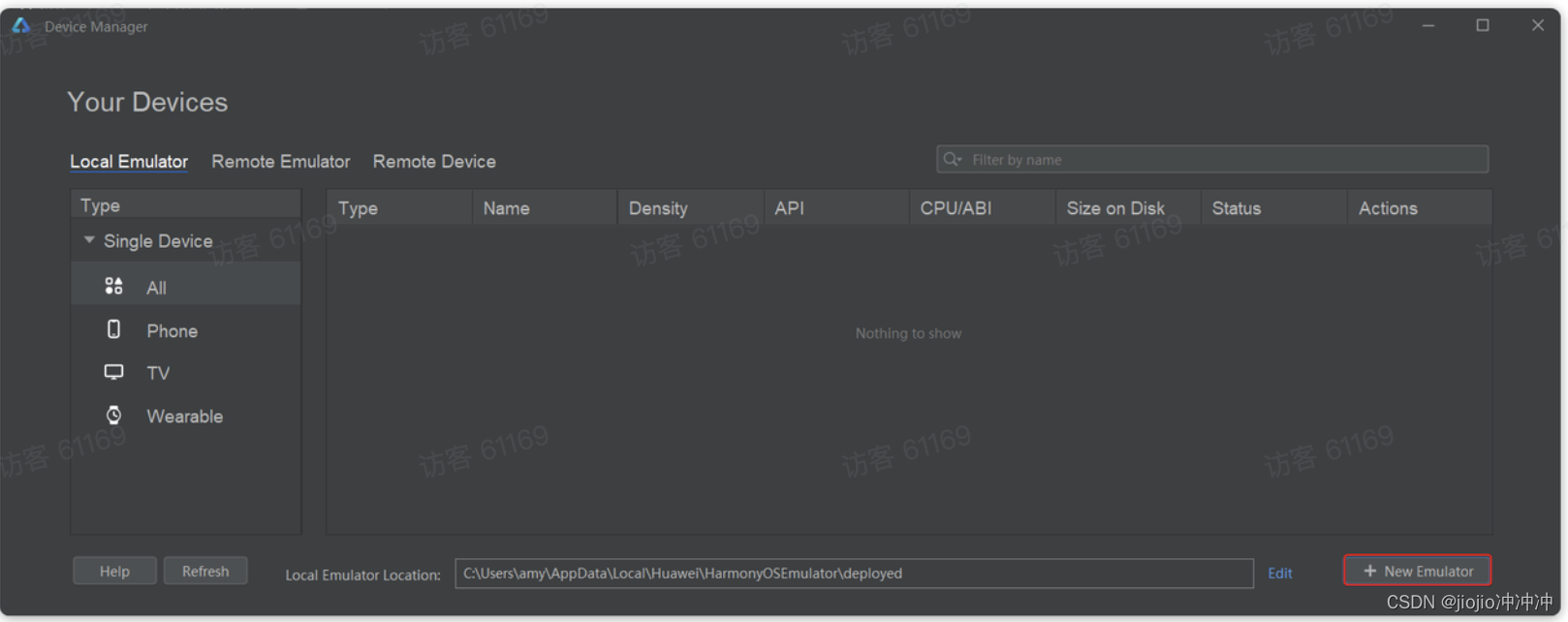The height and width of the screenshot is (622, 1568).
Task: Select Wearable in the device type list
Action: coord(186,416)
